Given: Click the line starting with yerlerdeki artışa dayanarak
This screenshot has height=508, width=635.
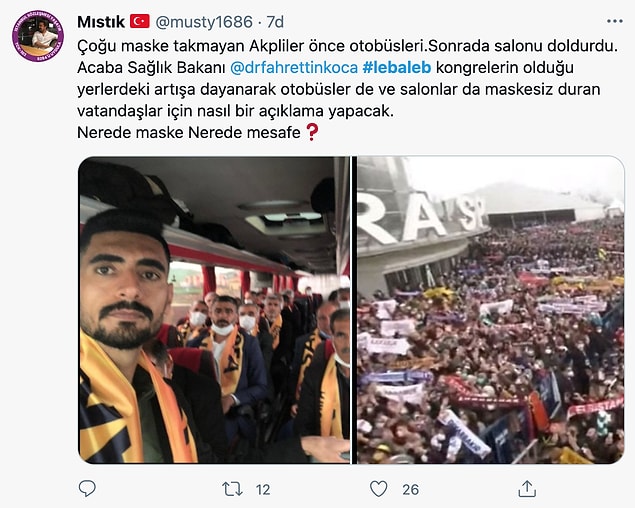Looking at the screenshot, I should coord(339,89).
